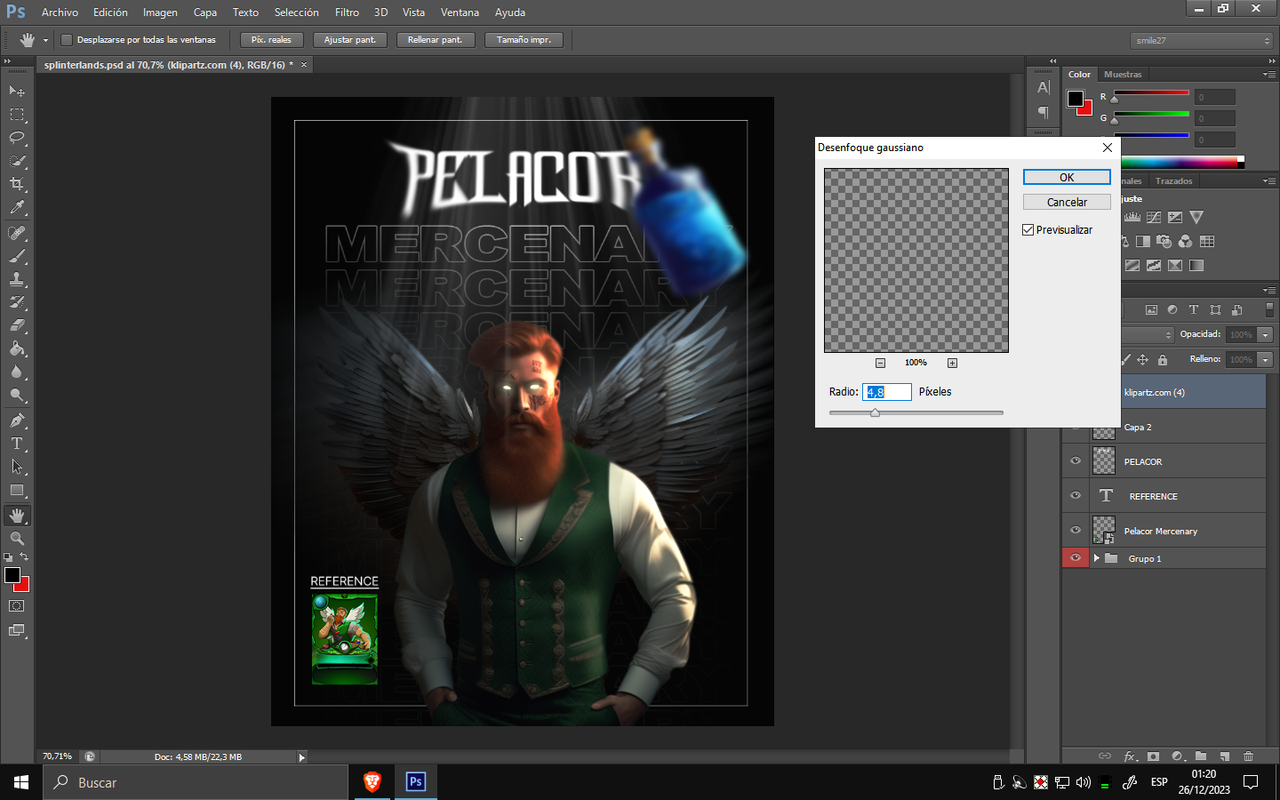Select the Eyedropper tool
This screenshot has height=800, width=1280.
point(17,208)
